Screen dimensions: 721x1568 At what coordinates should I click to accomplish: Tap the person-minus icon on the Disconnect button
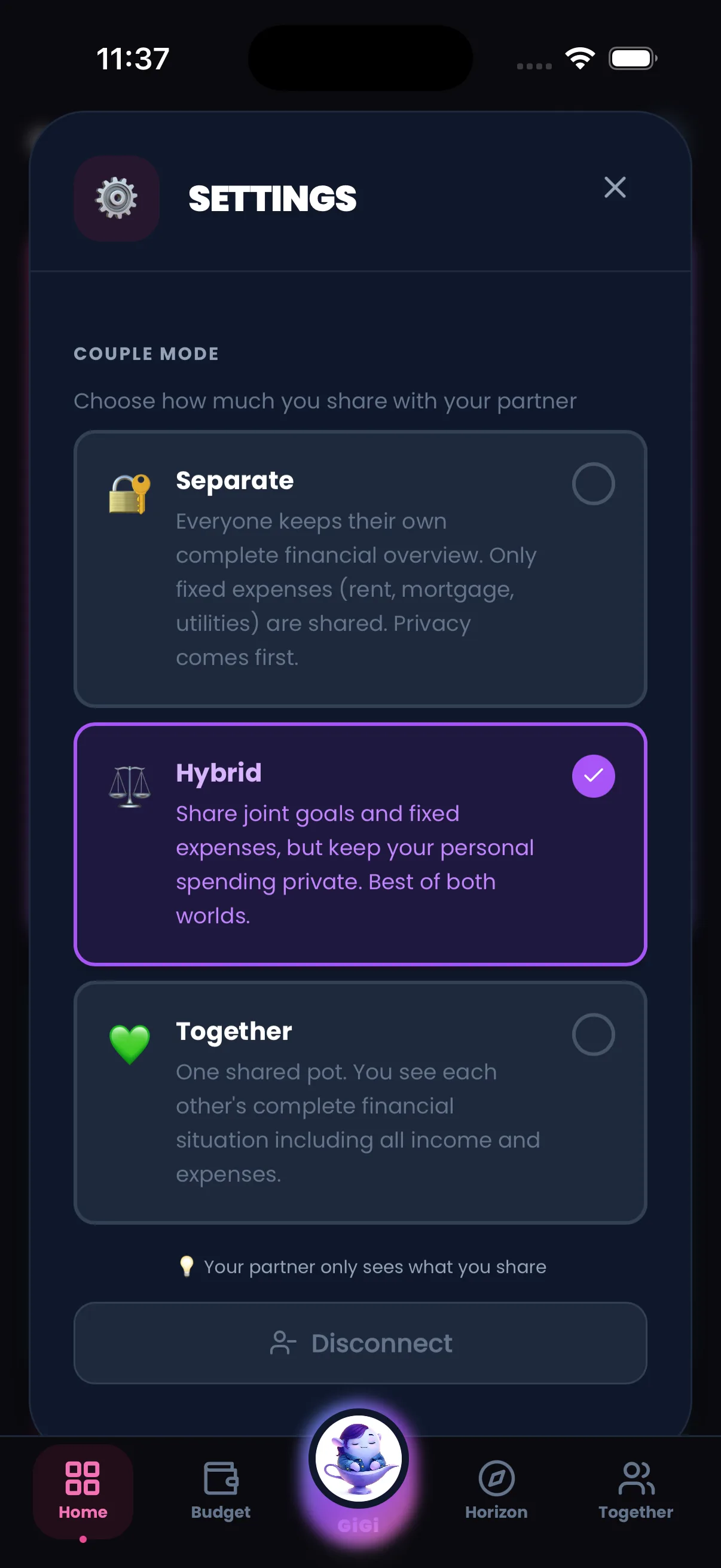283,1343
